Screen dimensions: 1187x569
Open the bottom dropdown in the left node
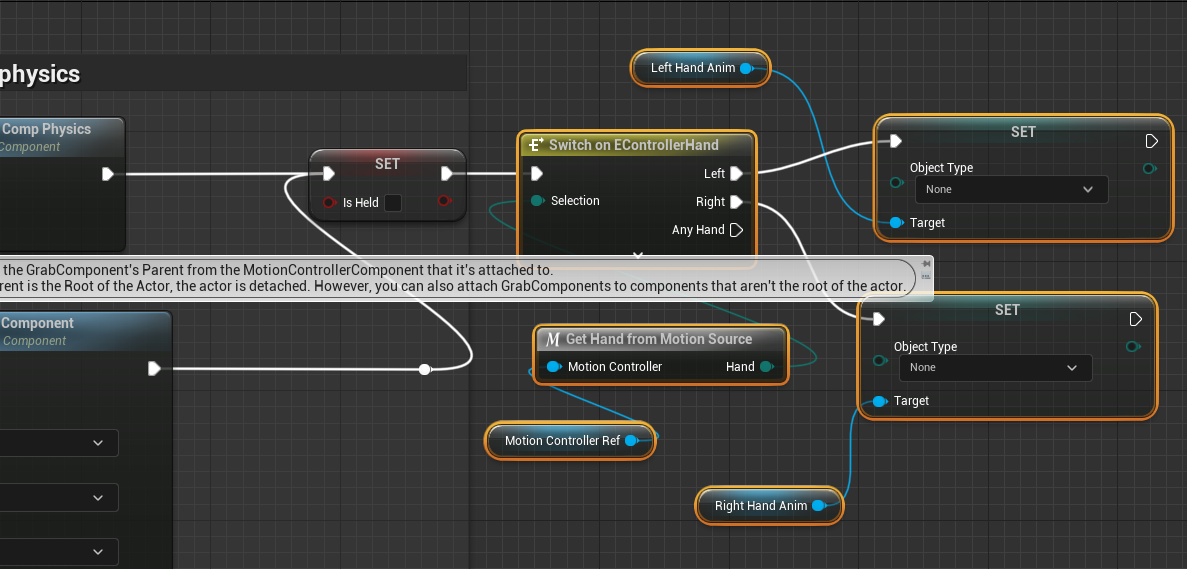pos(59,552)
